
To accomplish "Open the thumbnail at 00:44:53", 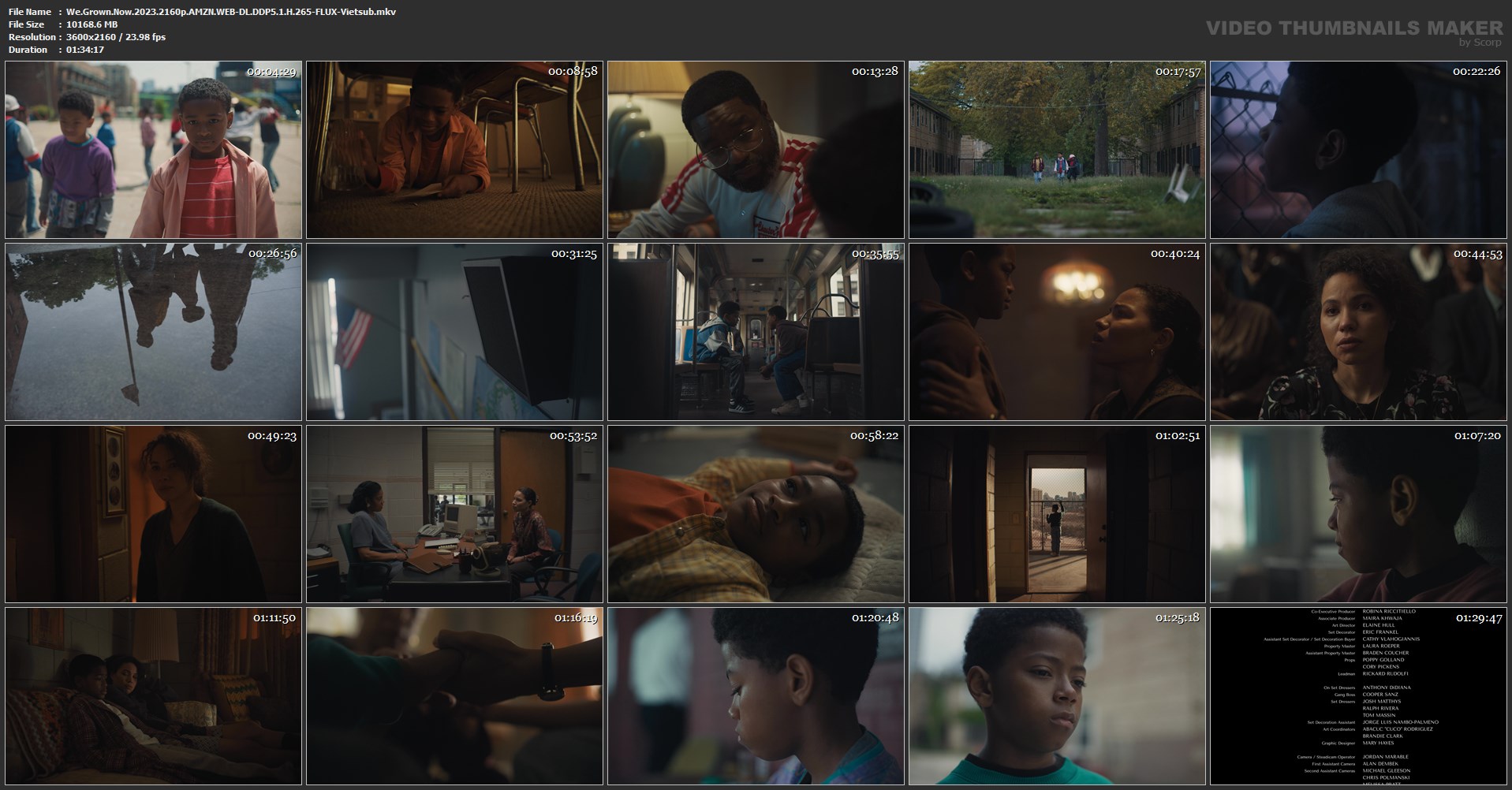I will point(1359,332).
